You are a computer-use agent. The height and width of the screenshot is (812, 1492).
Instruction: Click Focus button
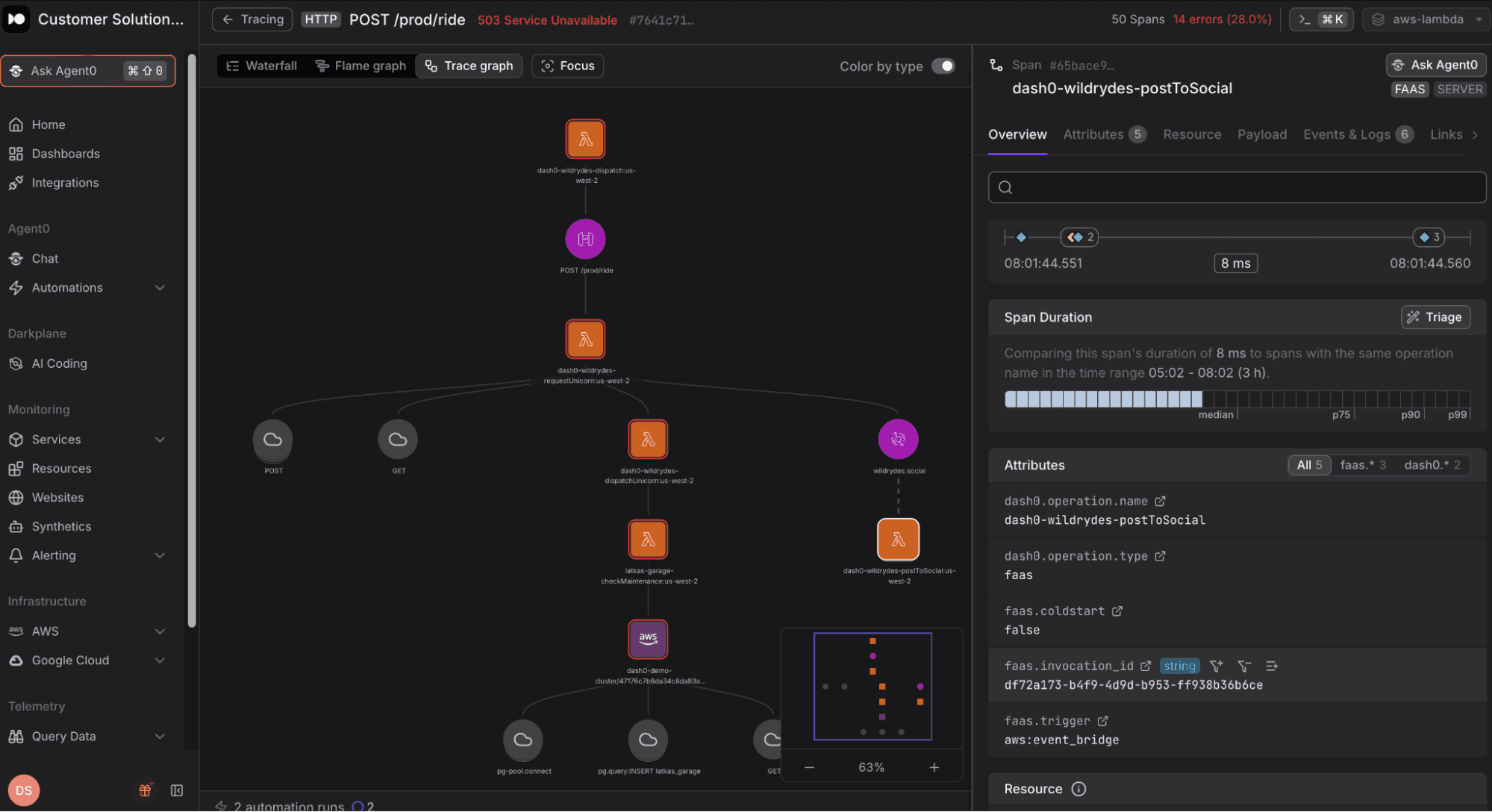point(567,66)
